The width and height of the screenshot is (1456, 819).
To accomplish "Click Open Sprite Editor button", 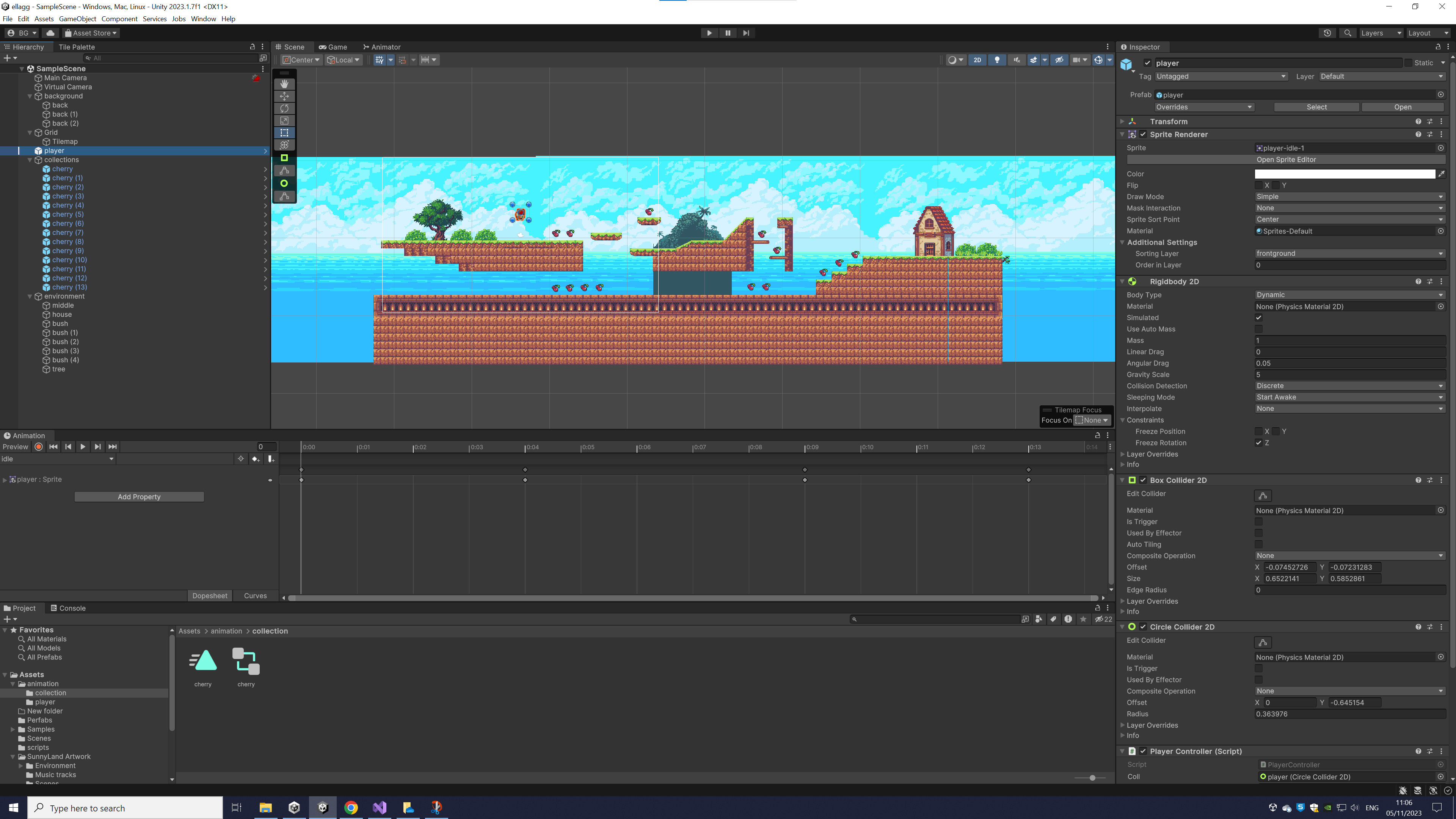I will pos(1286,159).
